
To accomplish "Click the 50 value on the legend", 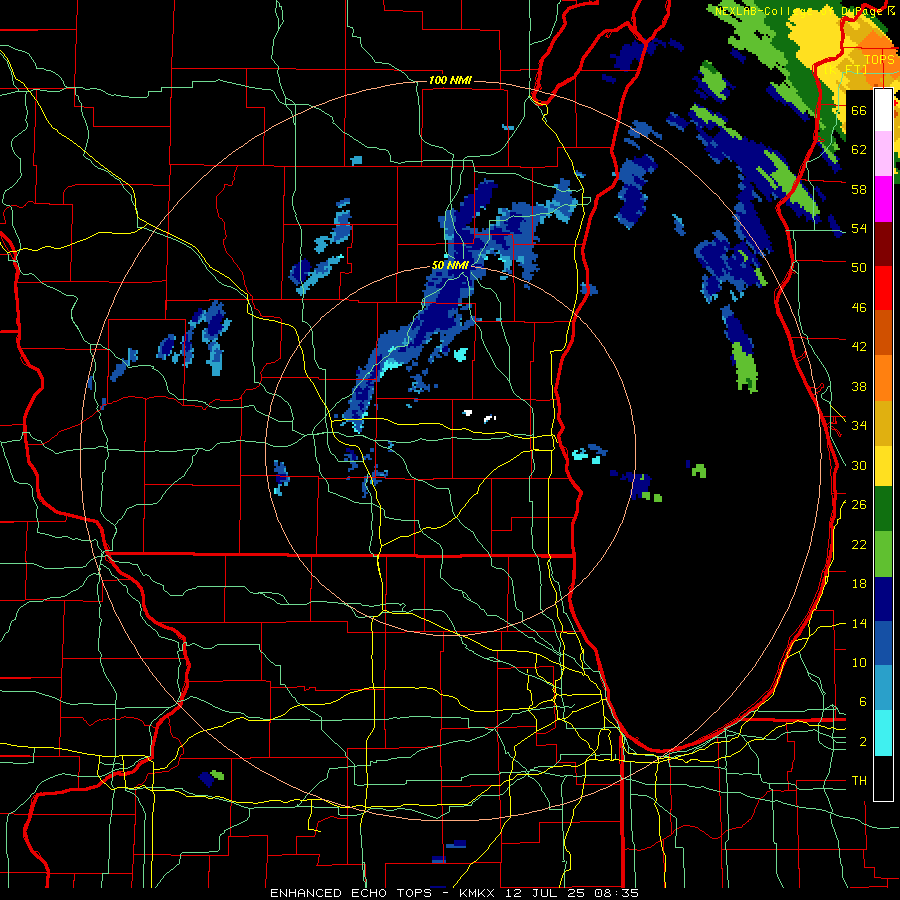I will tap(859, 267).
